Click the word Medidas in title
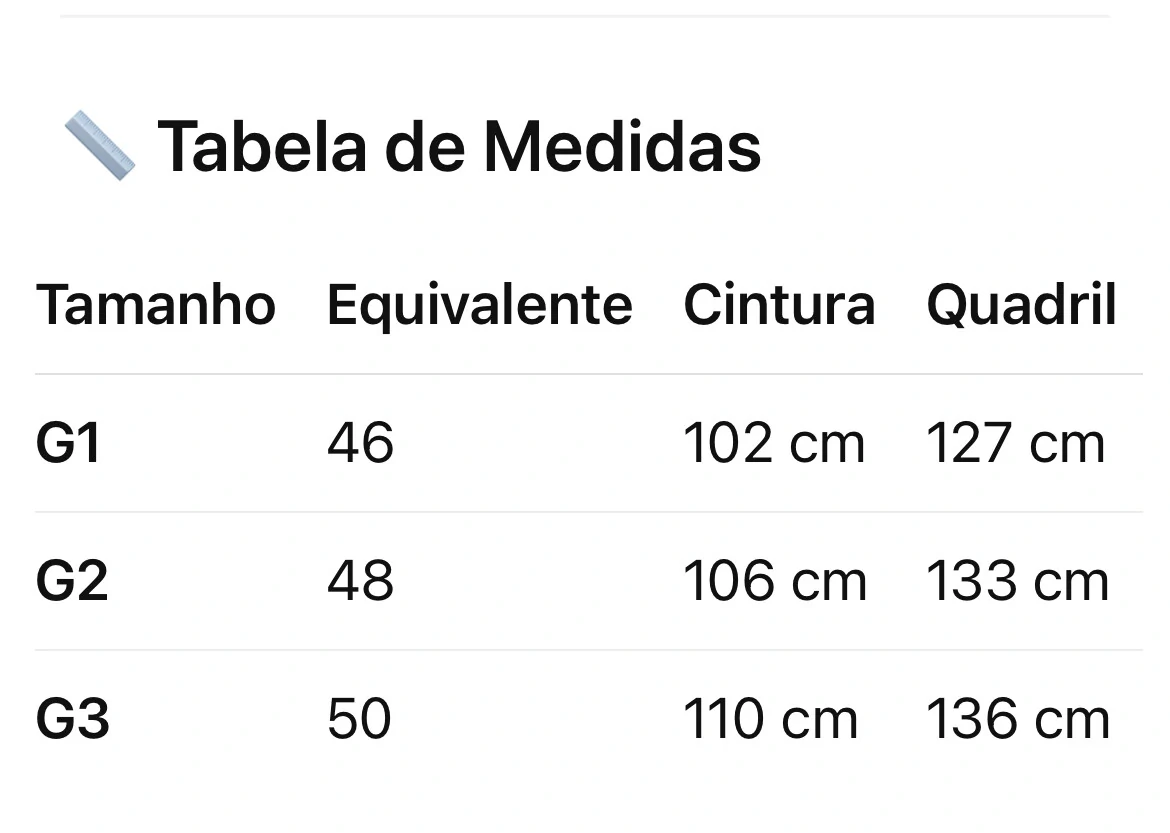The image size is (1170, 833). coord(622,147)
